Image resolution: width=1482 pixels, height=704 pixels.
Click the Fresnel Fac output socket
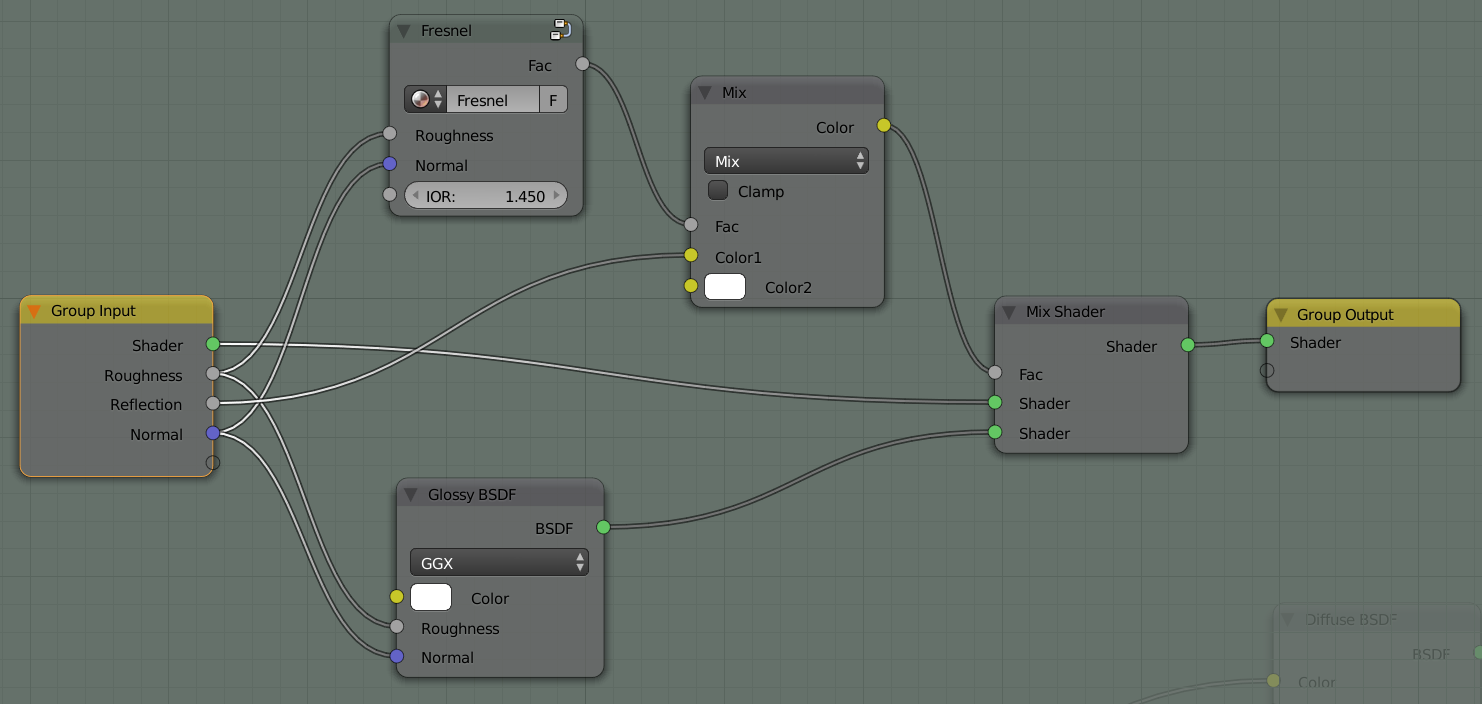[x=583, y=64]
